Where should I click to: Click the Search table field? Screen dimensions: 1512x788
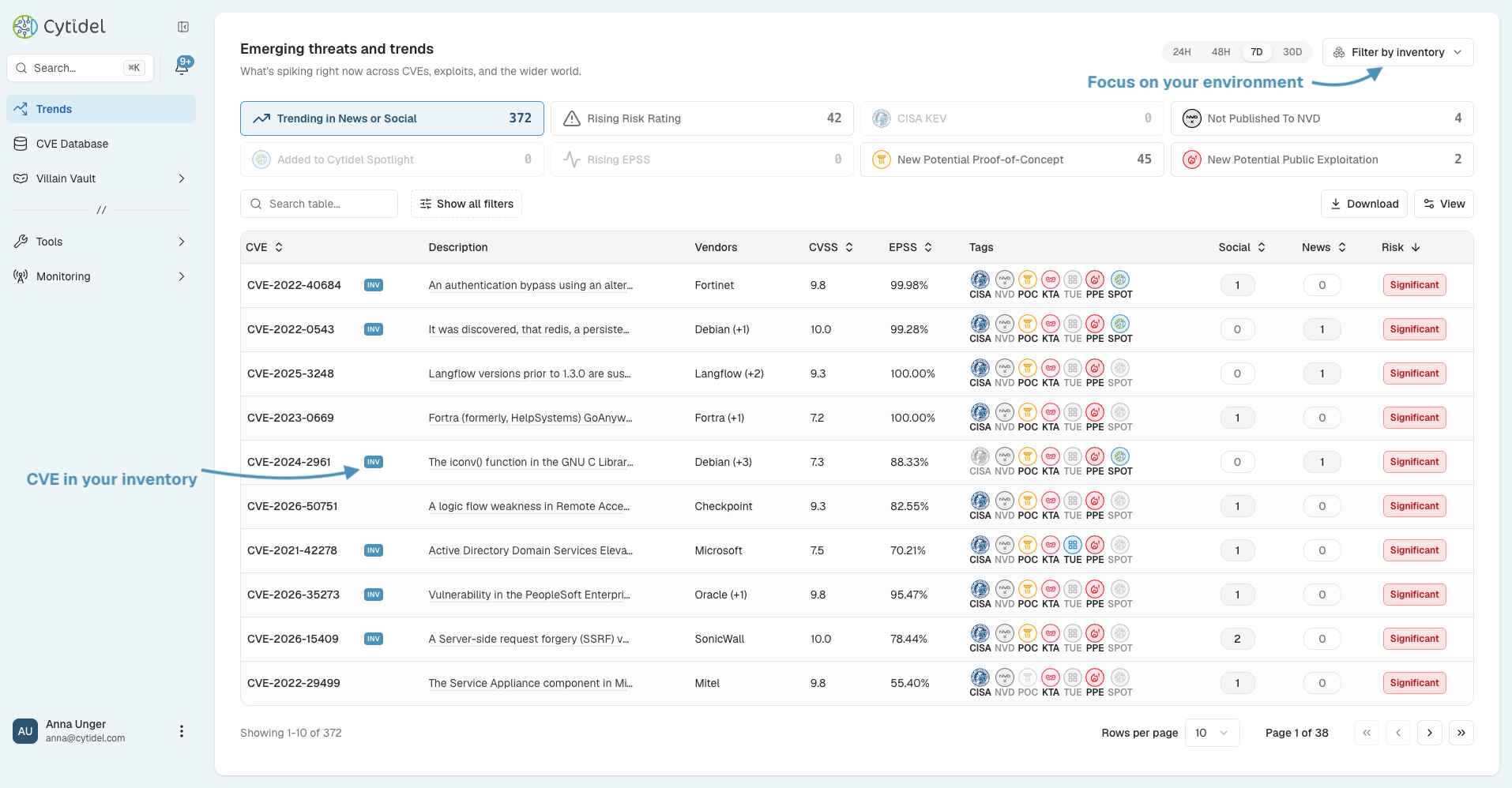point(319,204)
